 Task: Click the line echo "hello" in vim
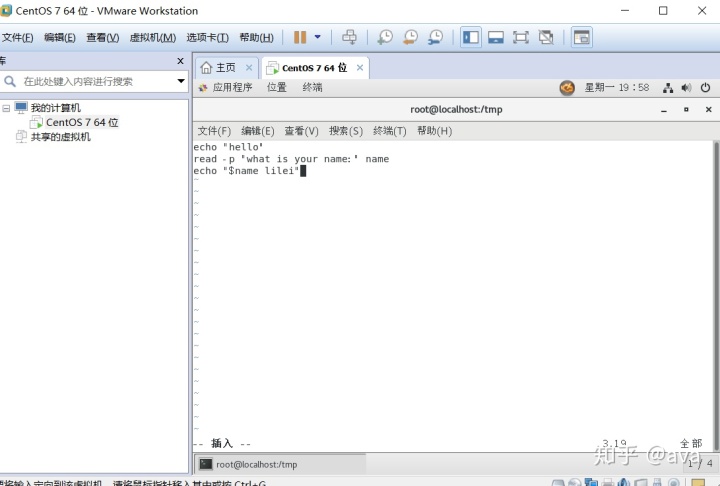(x=228, y=147)
